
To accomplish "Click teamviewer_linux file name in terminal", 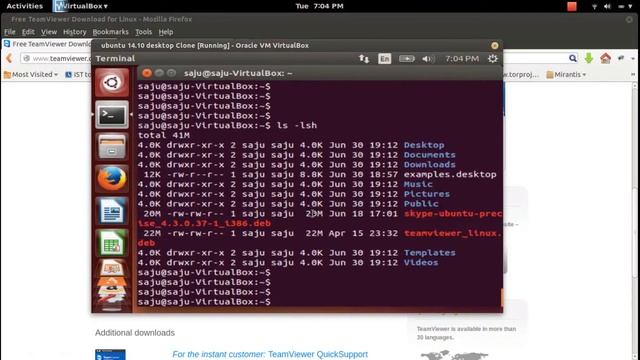I will 453,233.
